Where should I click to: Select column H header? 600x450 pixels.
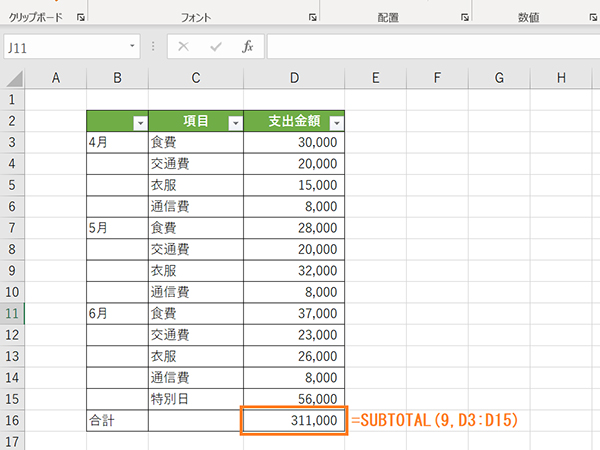click(561, 78)
